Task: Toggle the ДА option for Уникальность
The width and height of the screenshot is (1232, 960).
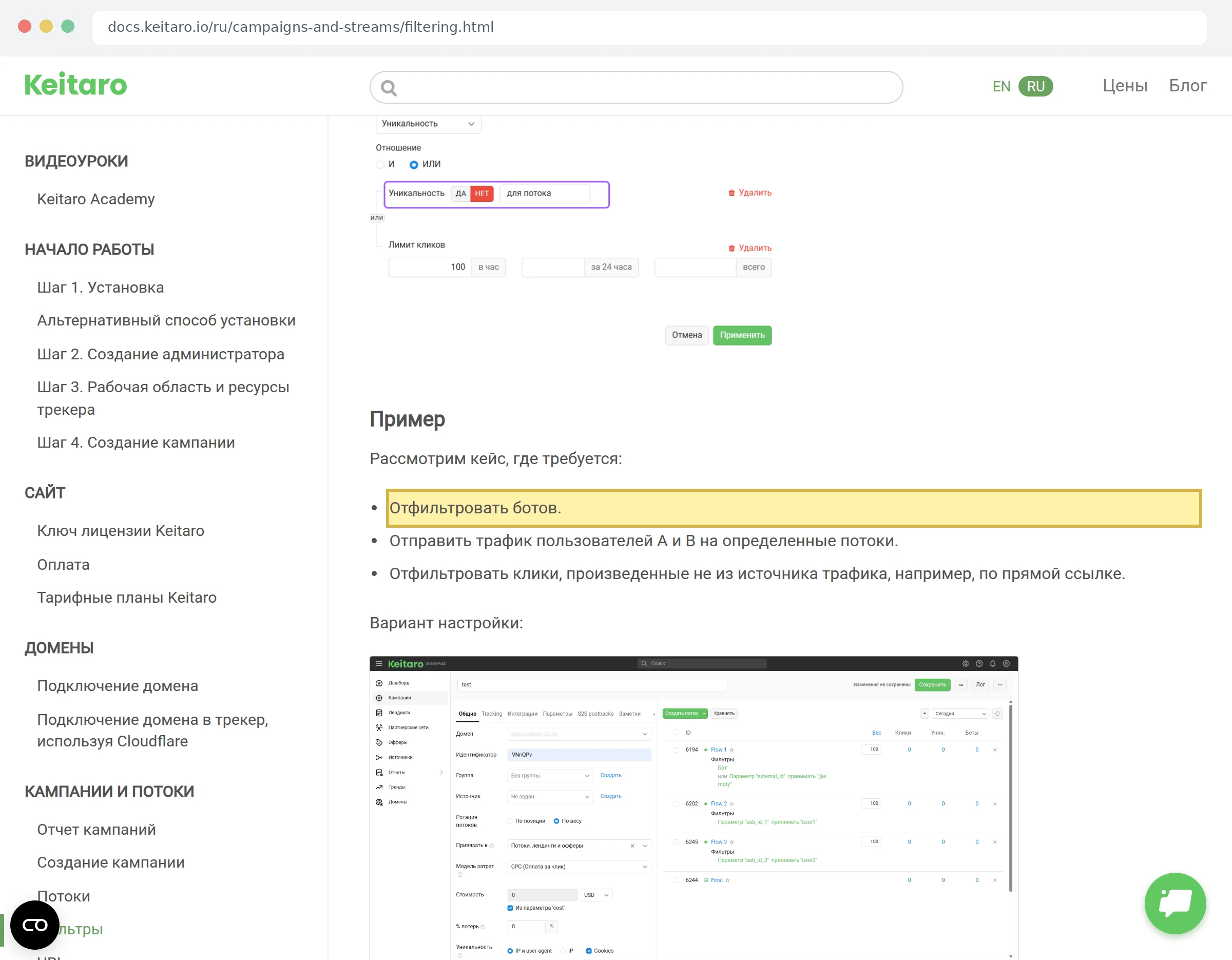Action: [461, 194]
